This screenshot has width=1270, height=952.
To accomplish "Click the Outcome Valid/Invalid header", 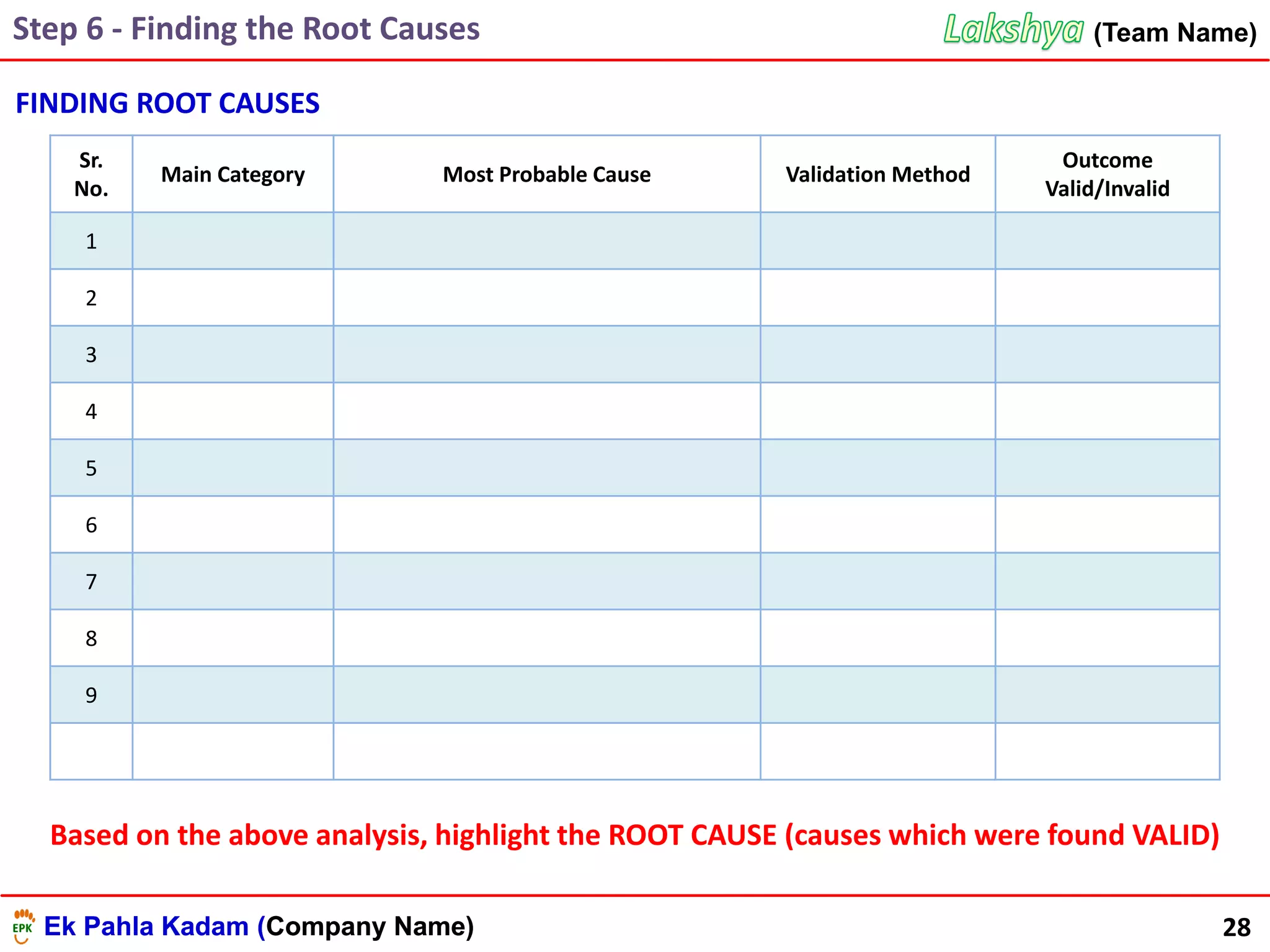I will pos(1107,174).
